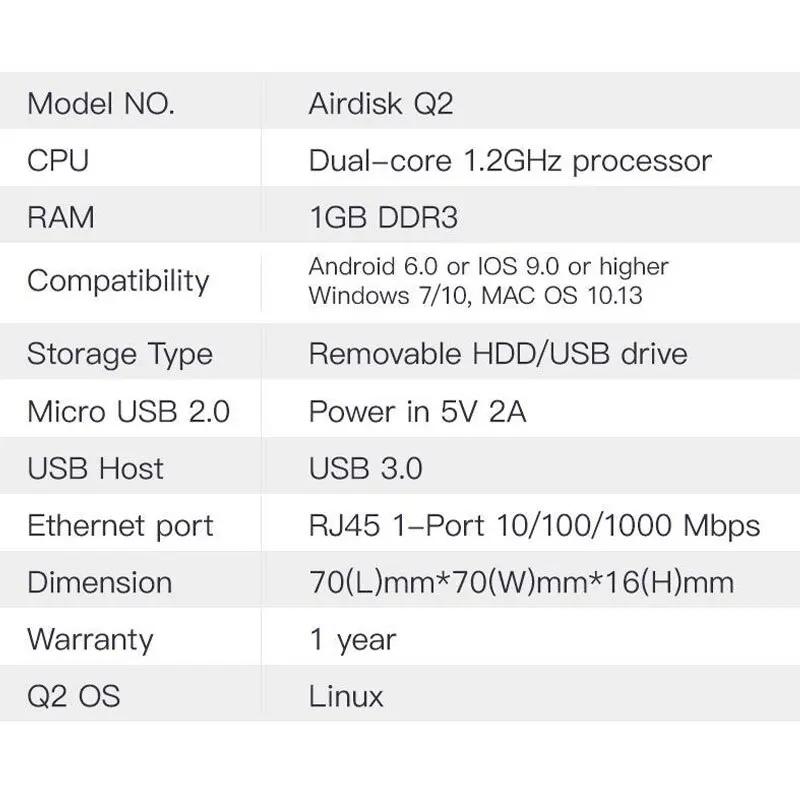Click the CPU row label
The height and width of the screenshot is (800, 800).
[58, 161]
